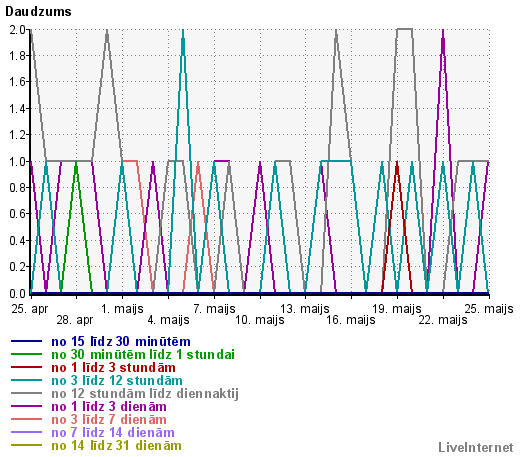This screenshot has width=520, height=457.
Task: Click the dark red legend line swatch
Action: click(x=26, y=367)
